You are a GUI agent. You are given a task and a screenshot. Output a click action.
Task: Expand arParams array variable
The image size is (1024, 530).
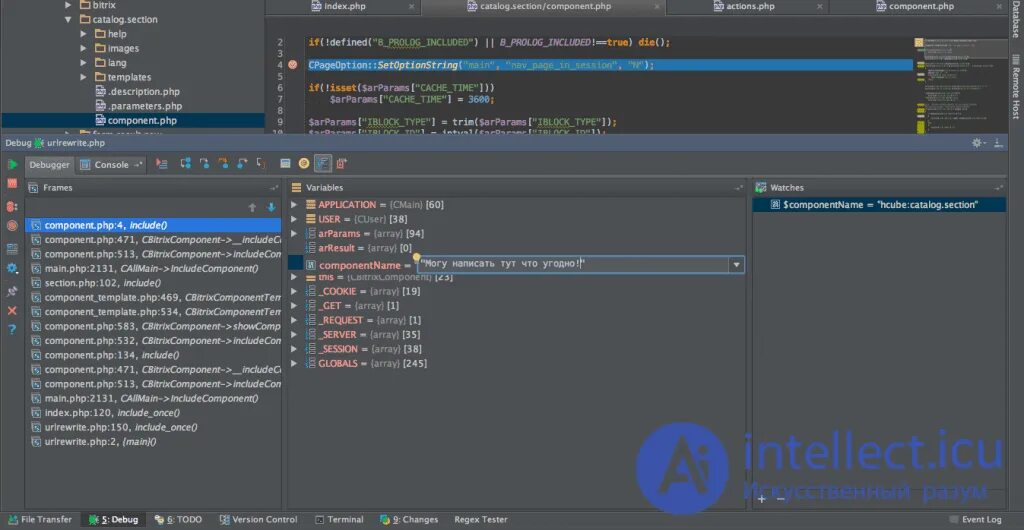295,234
